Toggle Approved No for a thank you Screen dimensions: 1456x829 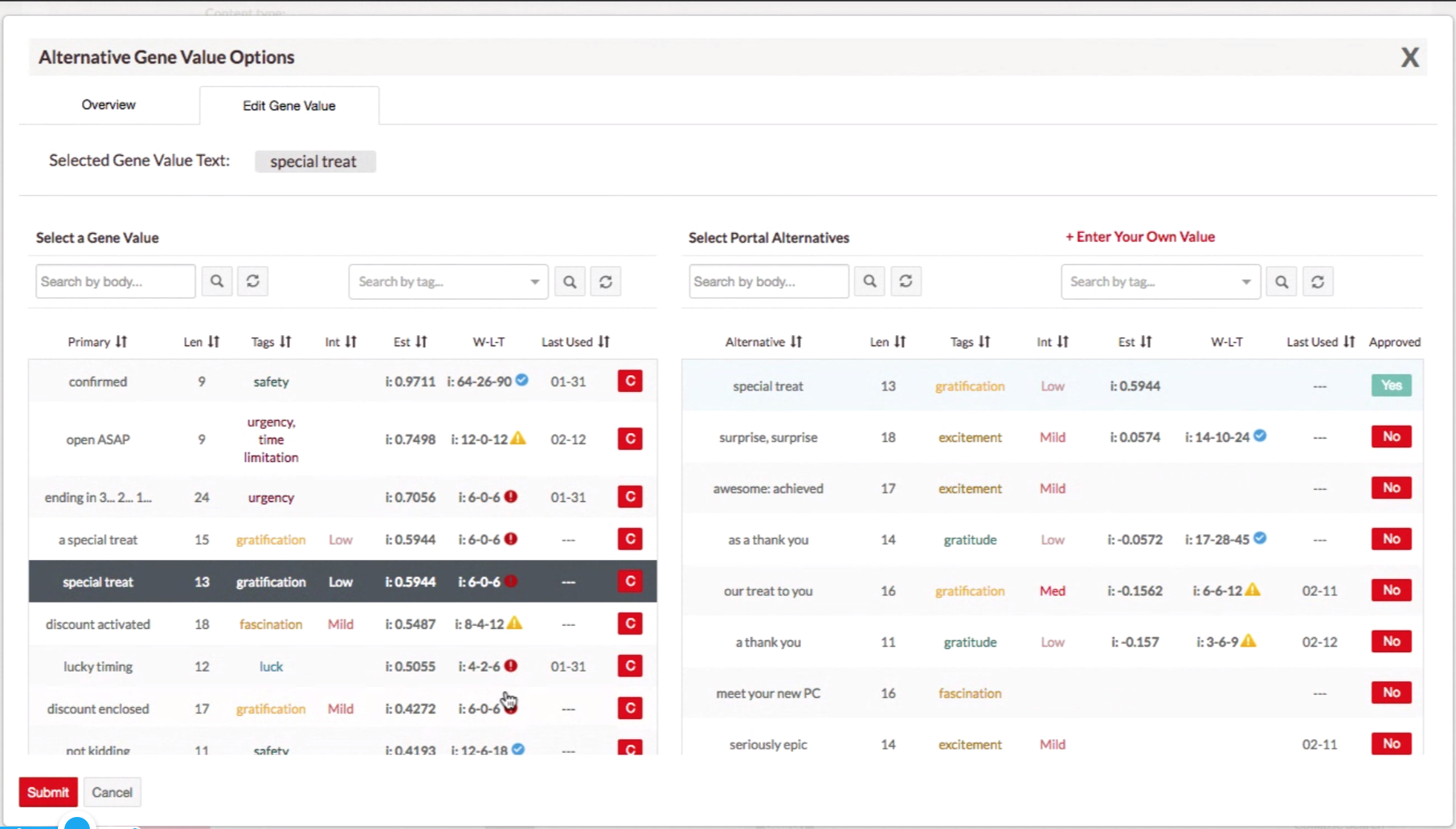pos(1391,641)
